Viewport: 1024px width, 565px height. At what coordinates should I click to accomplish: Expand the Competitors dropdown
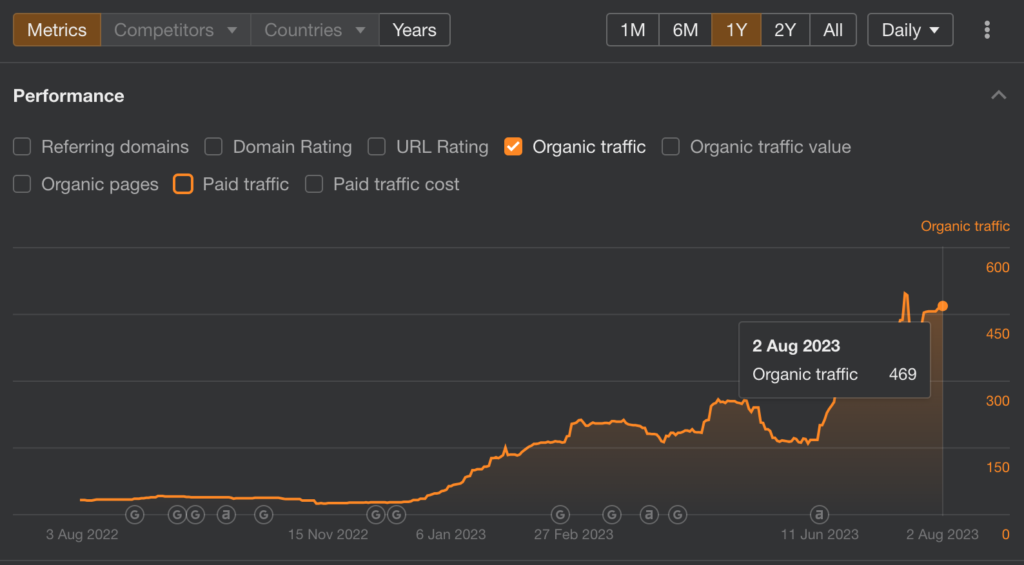tap(176, 30)
